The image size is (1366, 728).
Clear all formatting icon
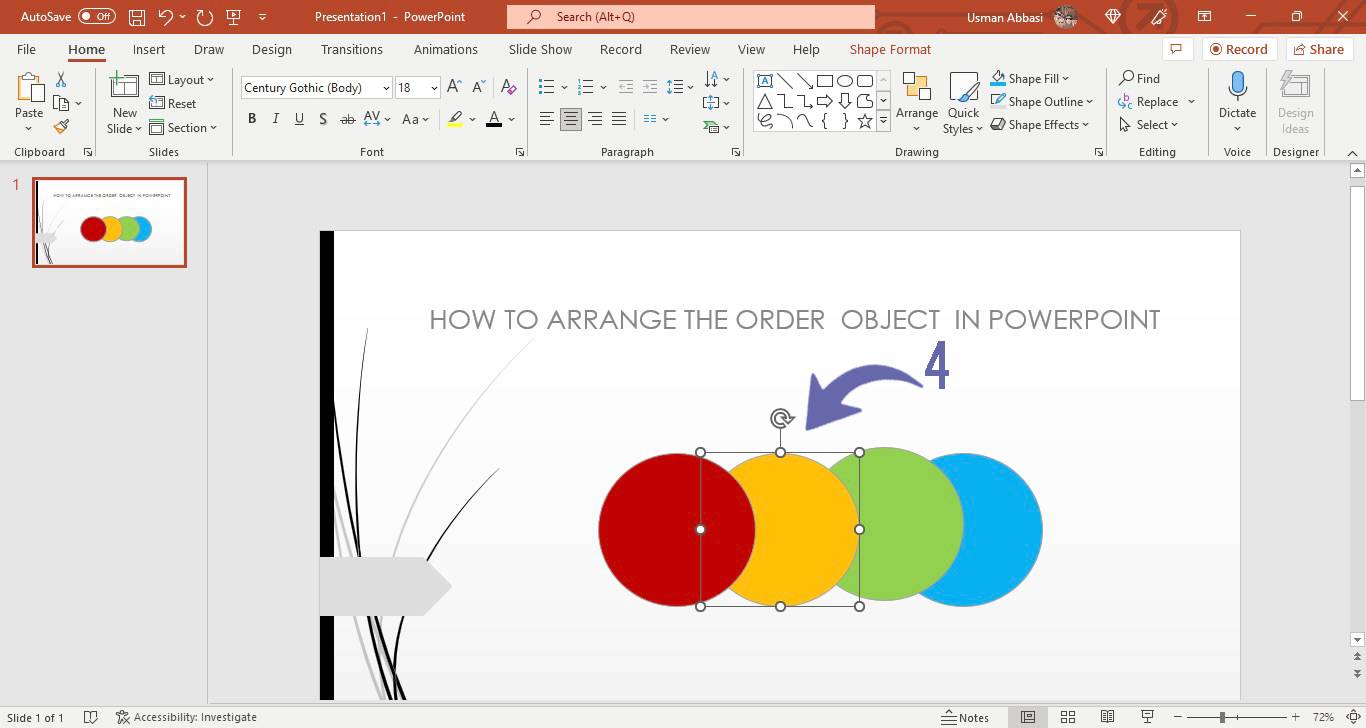point(508,87)
